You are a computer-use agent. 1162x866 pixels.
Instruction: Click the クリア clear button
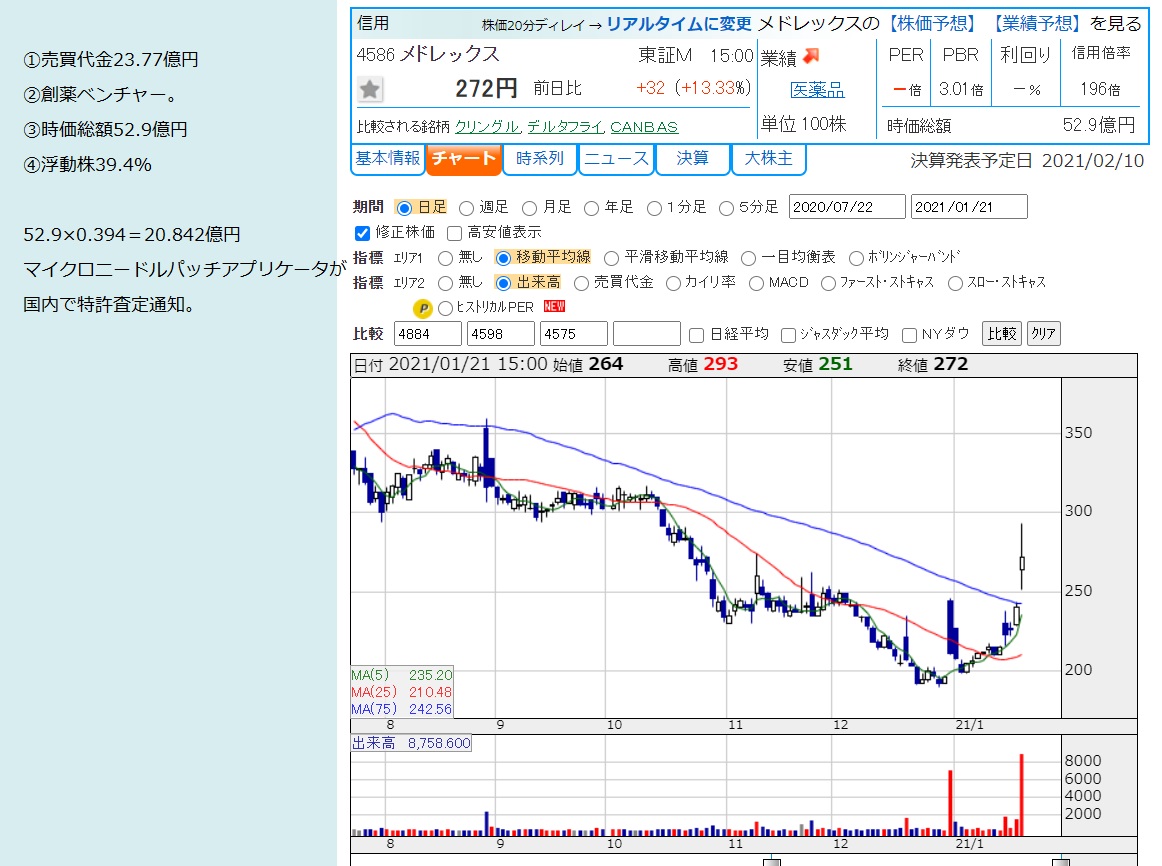coord(1043,334)
